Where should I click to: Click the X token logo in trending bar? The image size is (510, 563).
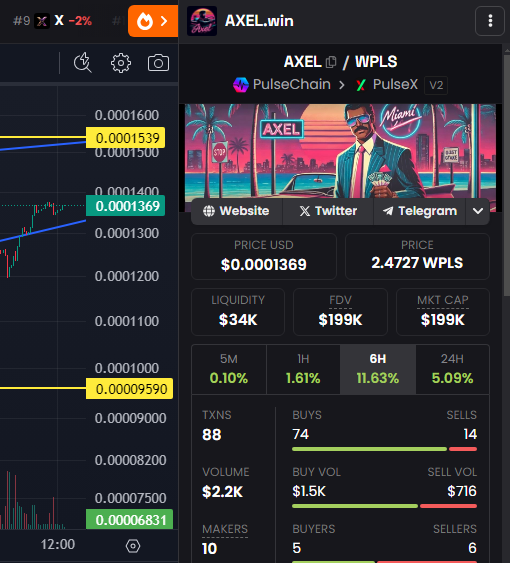tap(42, 21)
